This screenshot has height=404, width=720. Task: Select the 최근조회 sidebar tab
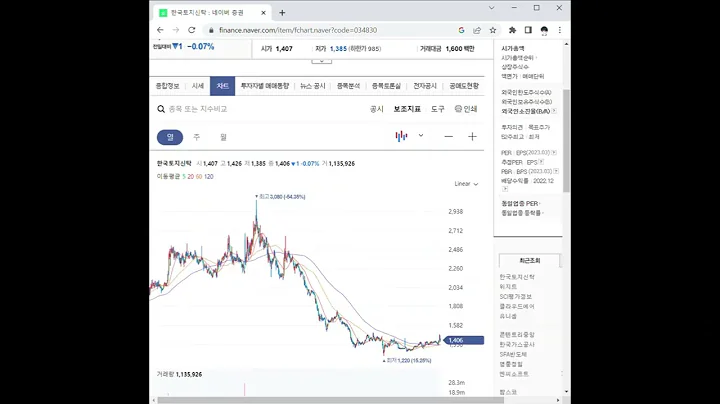tap(529, 260)
